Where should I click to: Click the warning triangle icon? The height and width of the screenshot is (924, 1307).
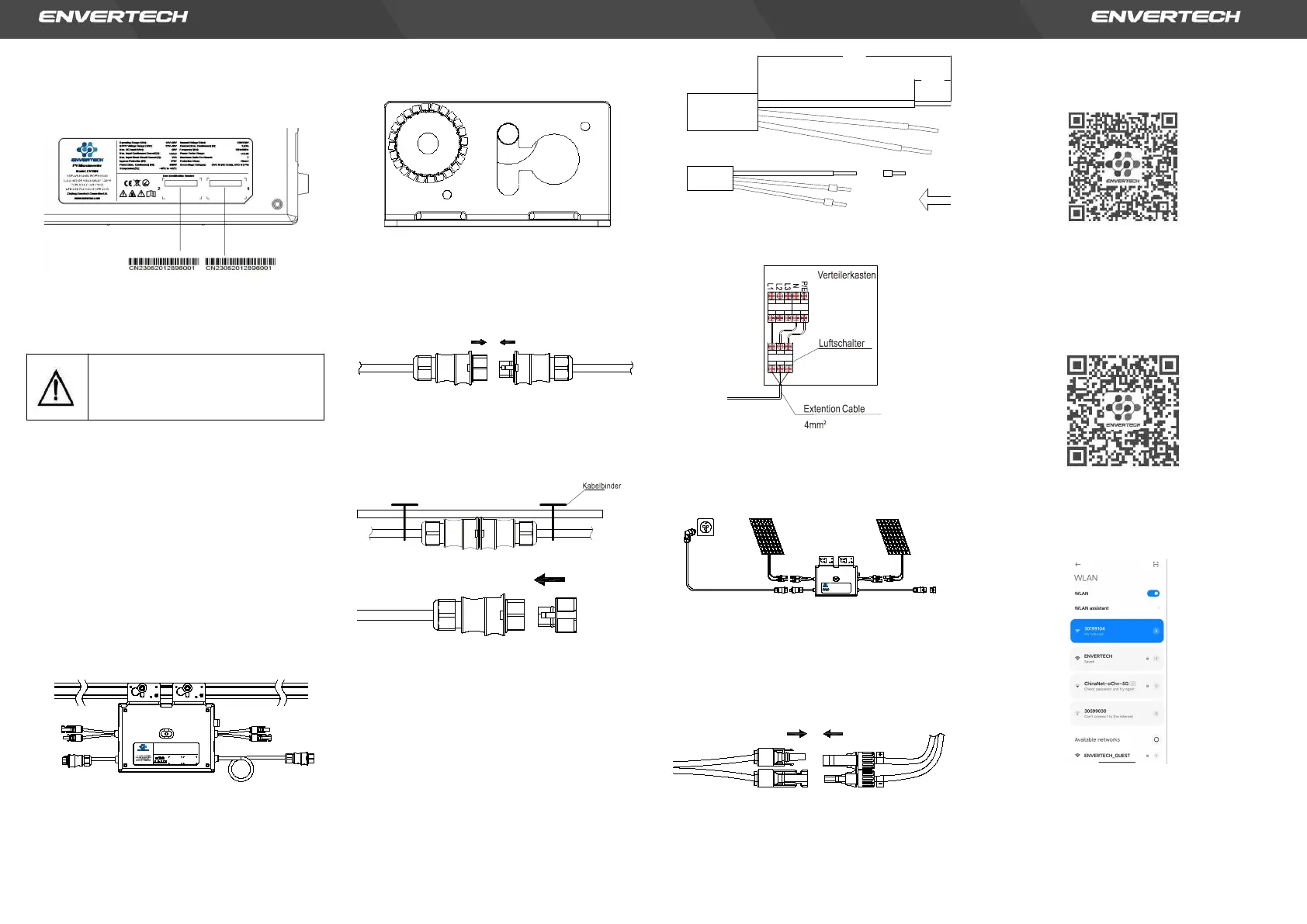56,388
